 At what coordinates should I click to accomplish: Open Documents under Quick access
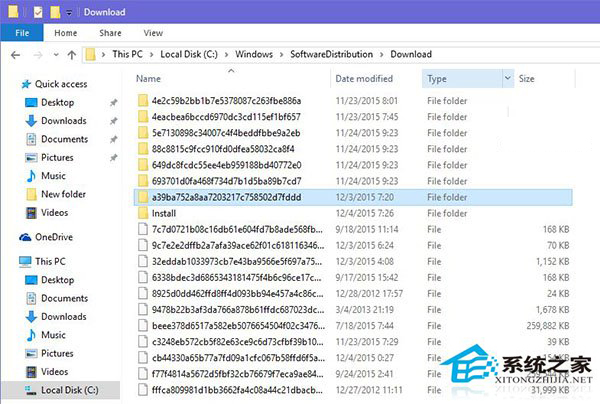64,139
